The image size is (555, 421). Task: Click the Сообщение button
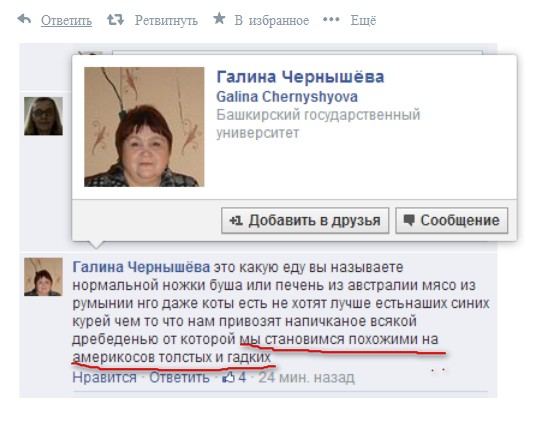[x=452, y=221]
